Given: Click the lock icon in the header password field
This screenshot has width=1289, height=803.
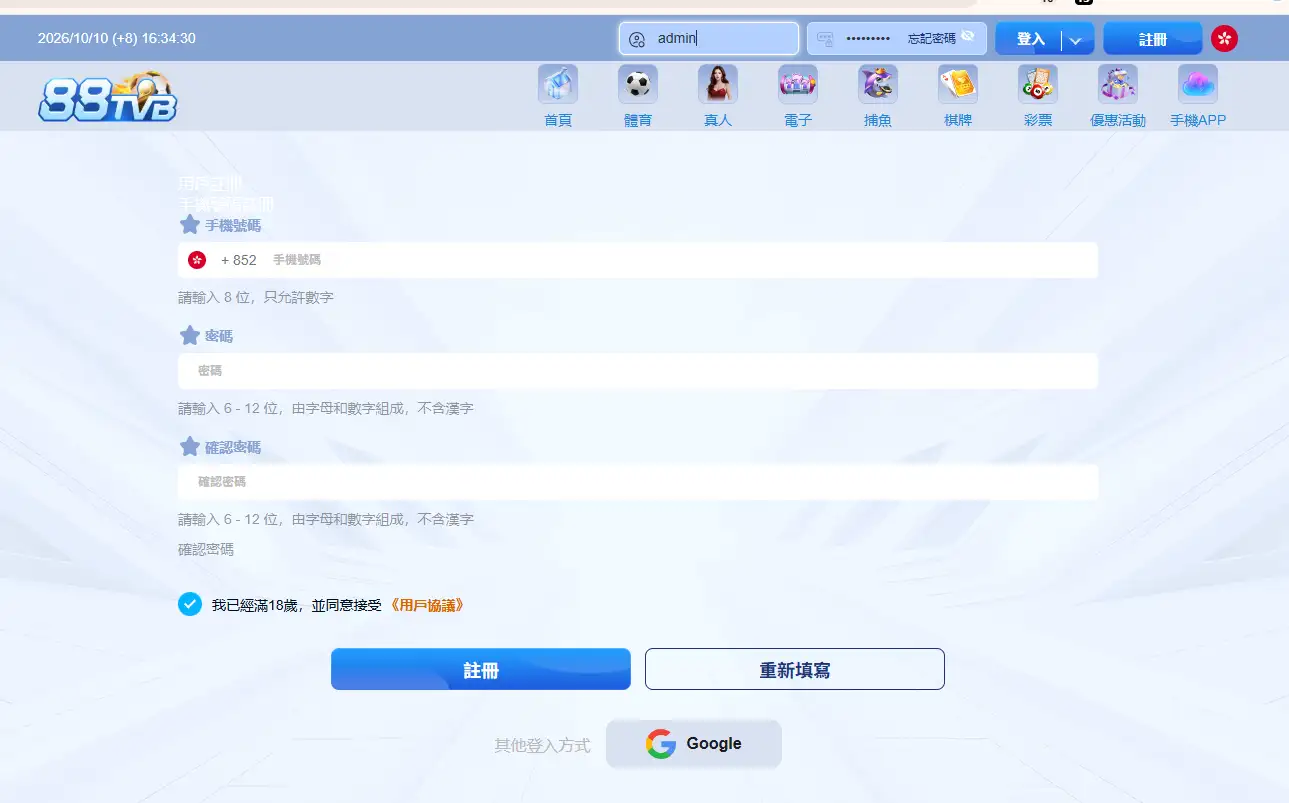Looking at the screenshot, I should (825, 39).
